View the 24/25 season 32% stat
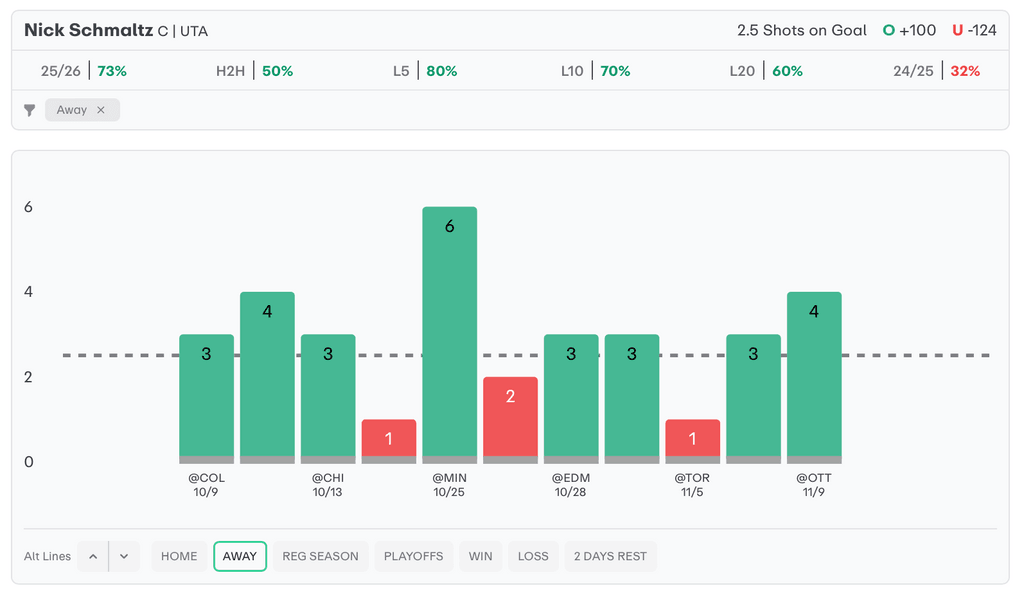The height and width of the screenshot is (595, 1024). 936,71
